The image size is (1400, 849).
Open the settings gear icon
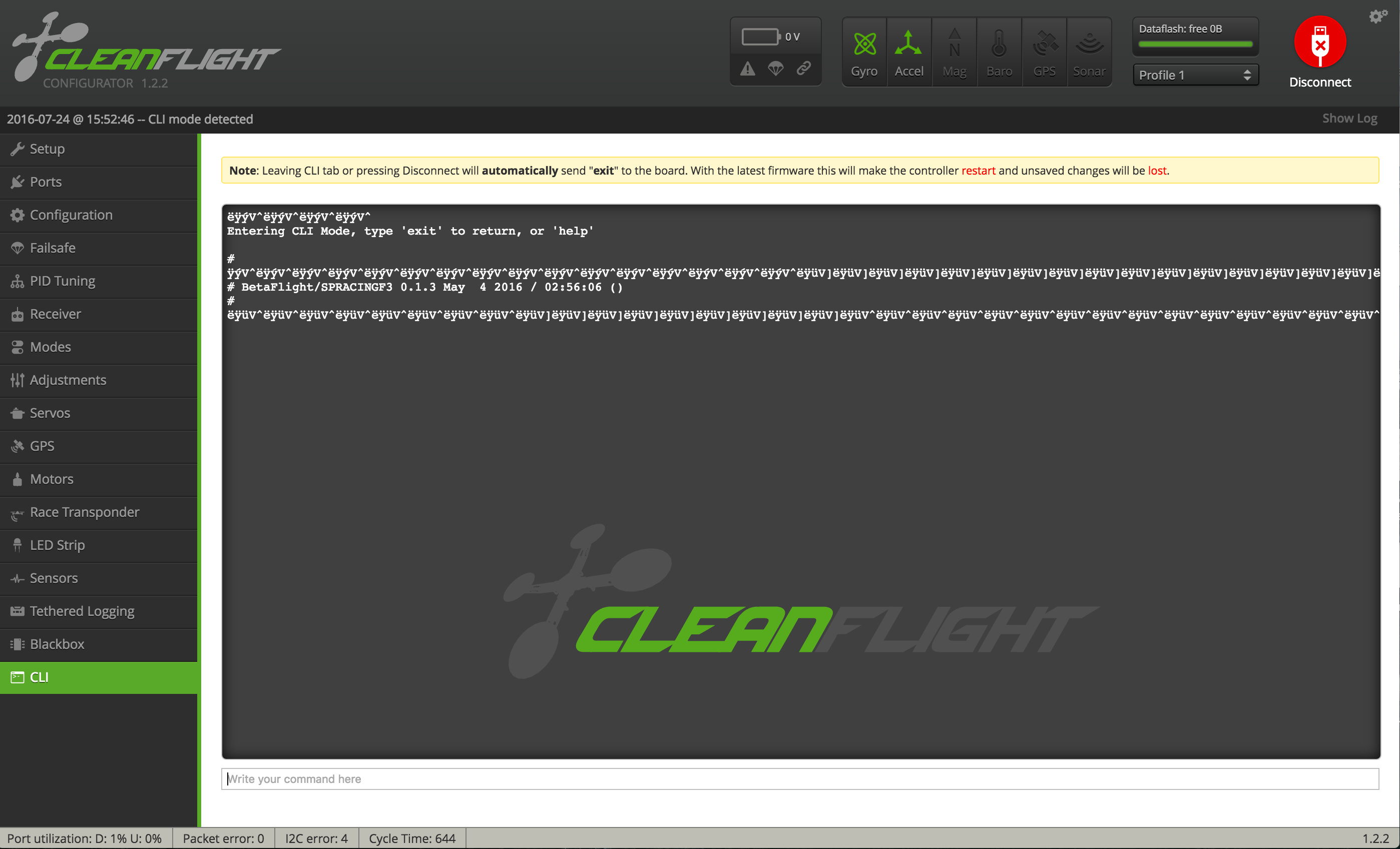1377,16
